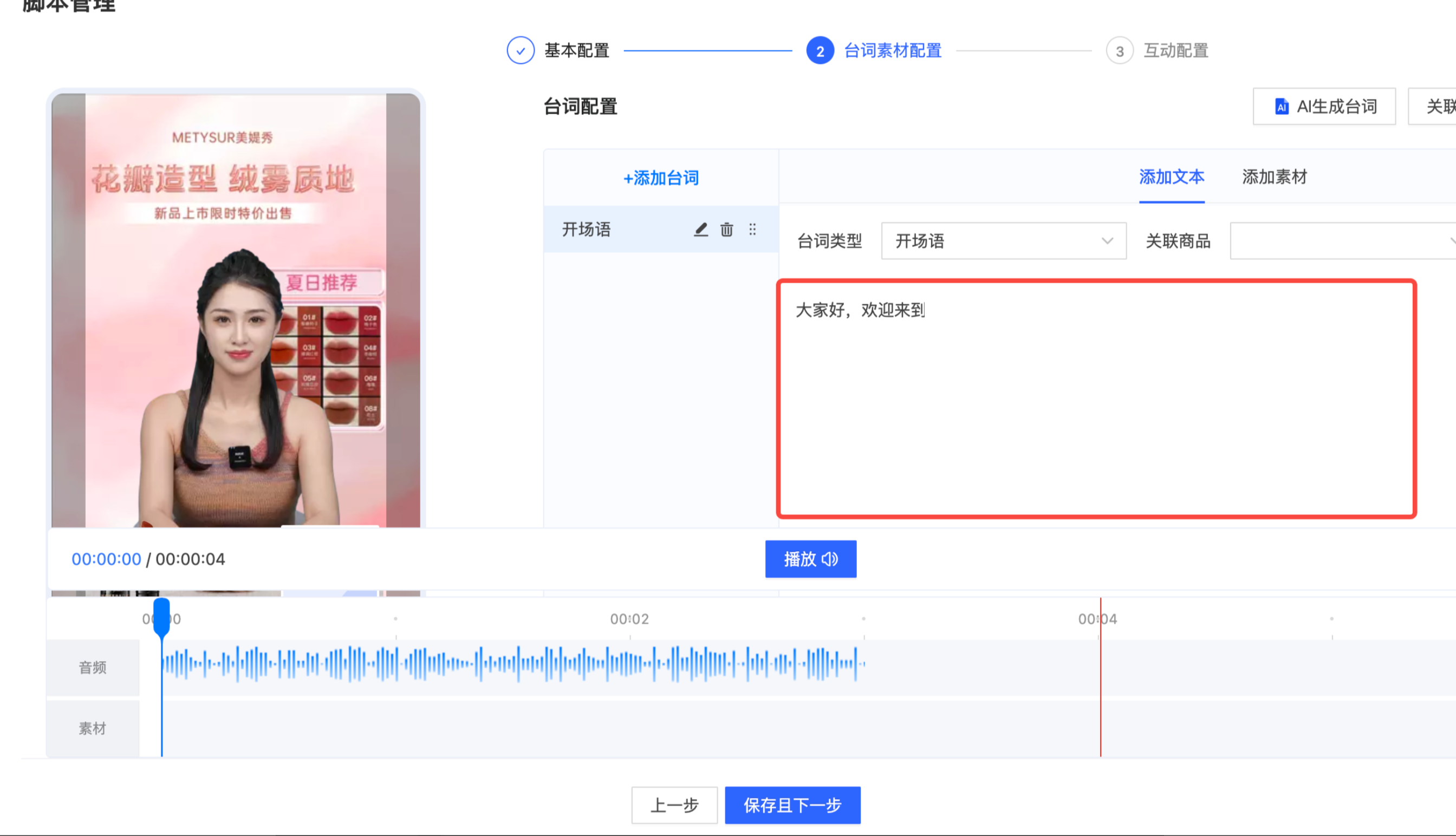
Task: Add a new line with +添加台词
Action: tap(662, 178)
